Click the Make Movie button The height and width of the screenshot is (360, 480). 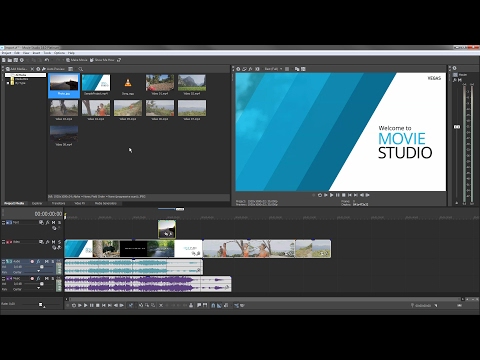point(76,60)
